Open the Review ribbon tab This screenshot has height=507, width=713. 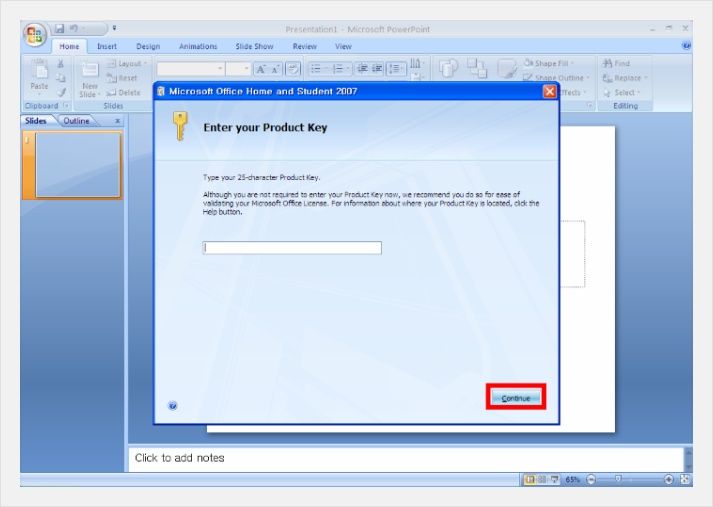[x=304, y=46]
